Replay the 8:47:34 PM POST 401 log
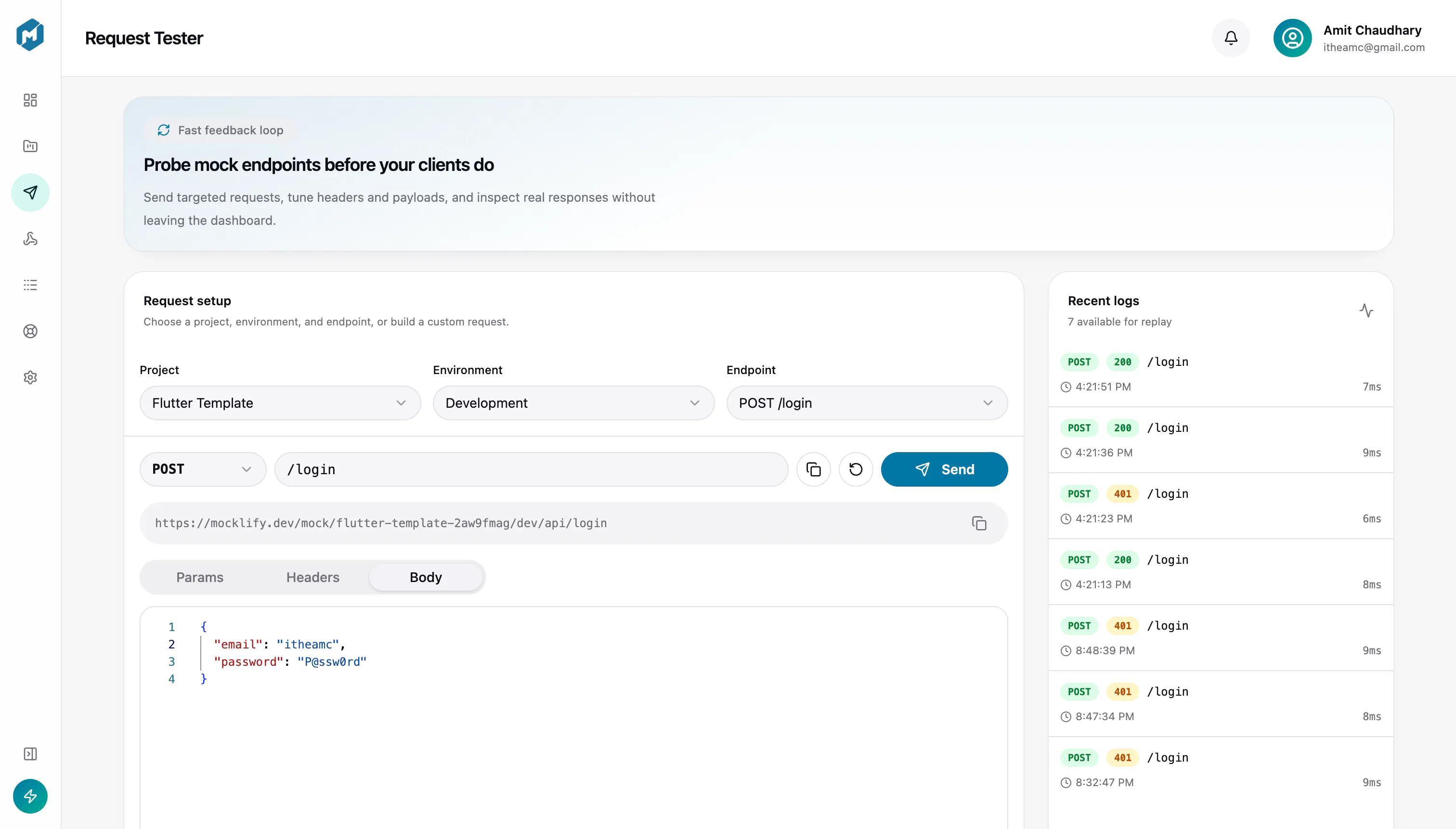Screen dimensions: 1456x829 [1220, 704]
